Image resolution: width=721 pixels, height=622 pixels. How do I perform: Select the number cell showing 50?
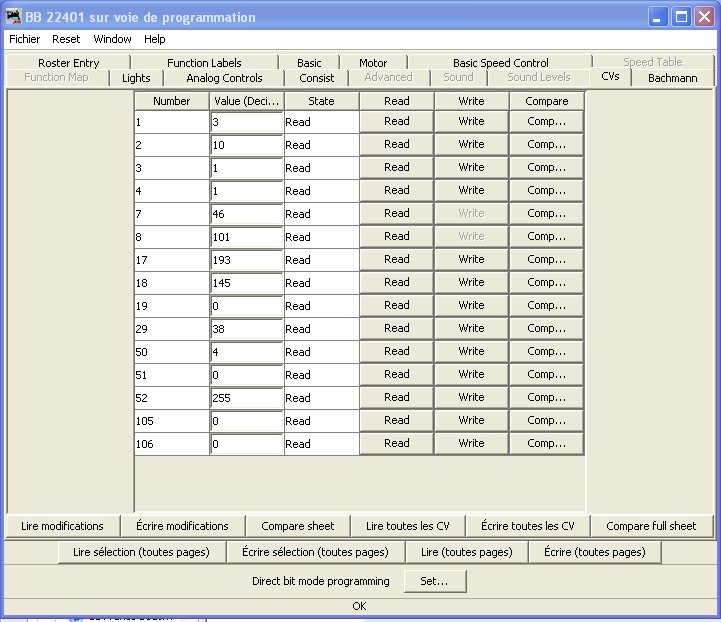pyautogui.click(x=172, y=352)
